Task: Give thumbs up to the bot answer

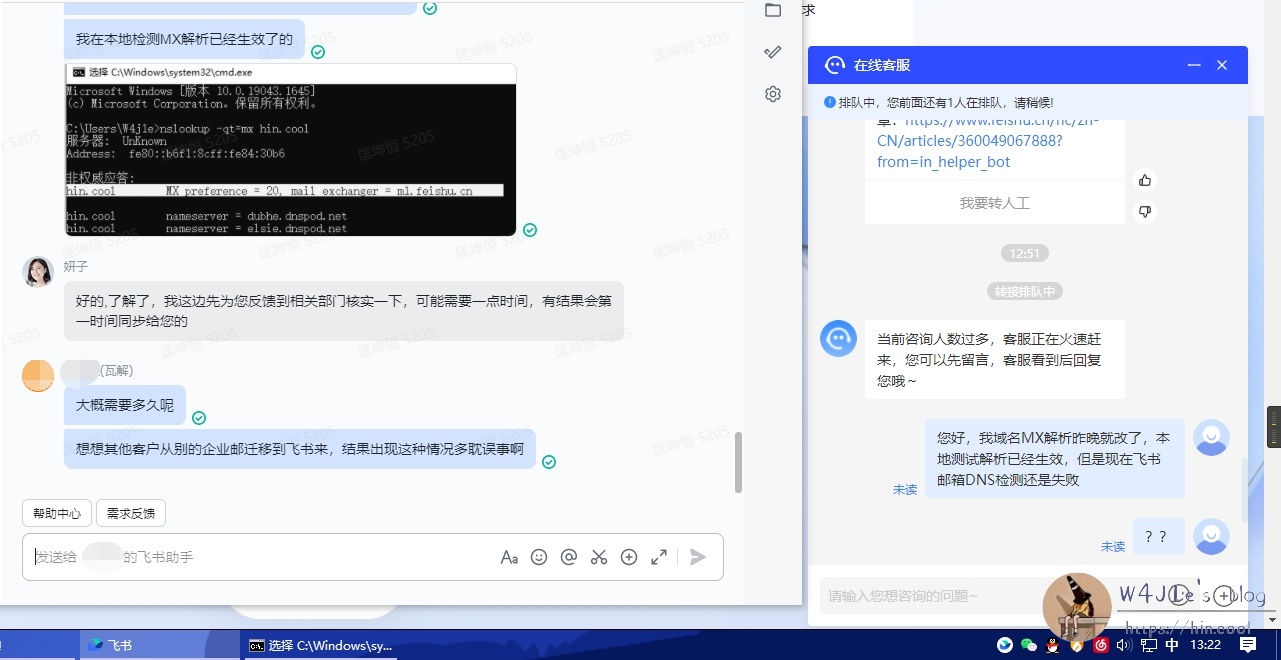Action: (1145, 180)
